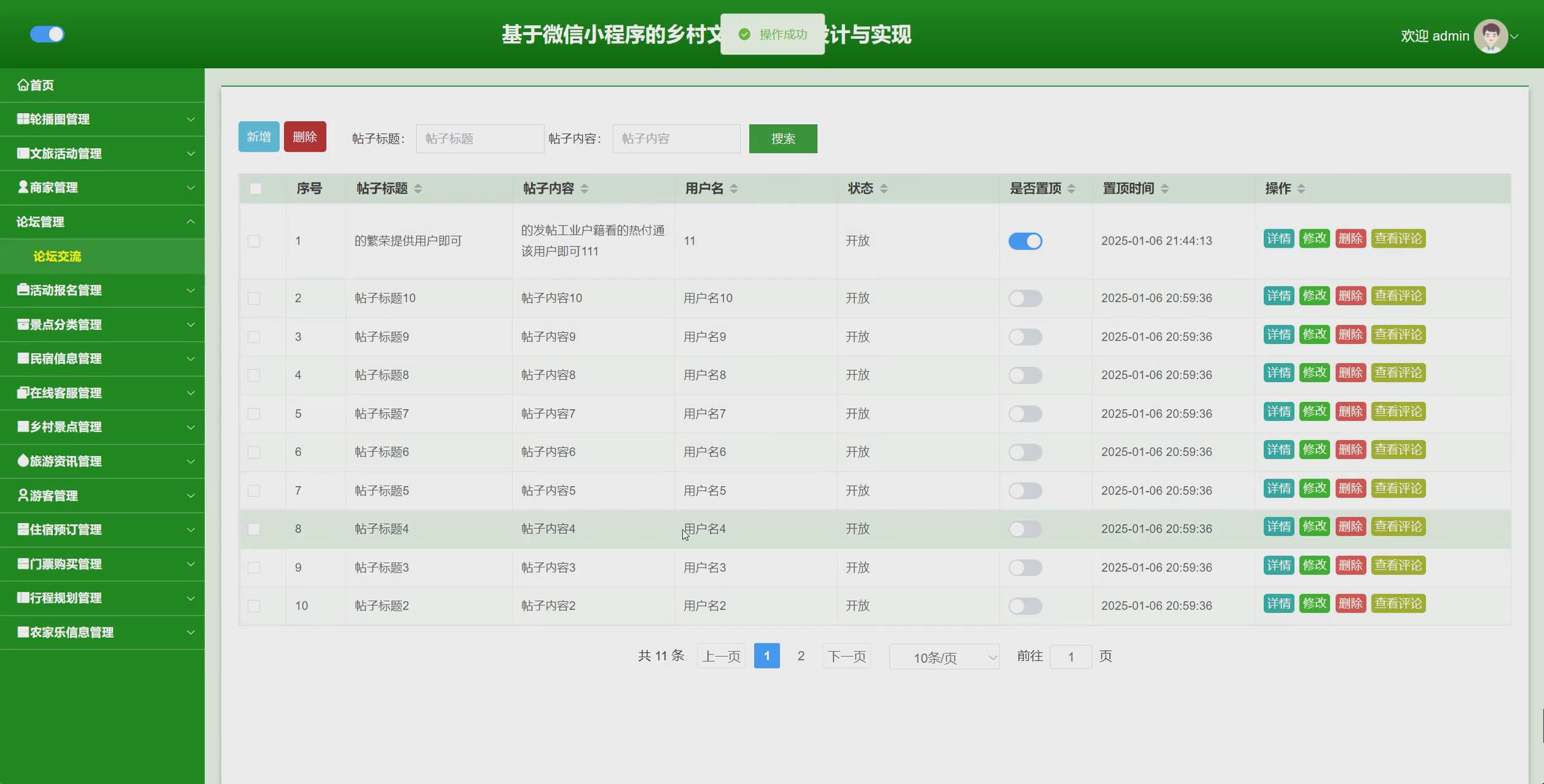Sort the table by 帖子标题 column
The width and height of the screenshot is (1544, 784).
point(420,189)
